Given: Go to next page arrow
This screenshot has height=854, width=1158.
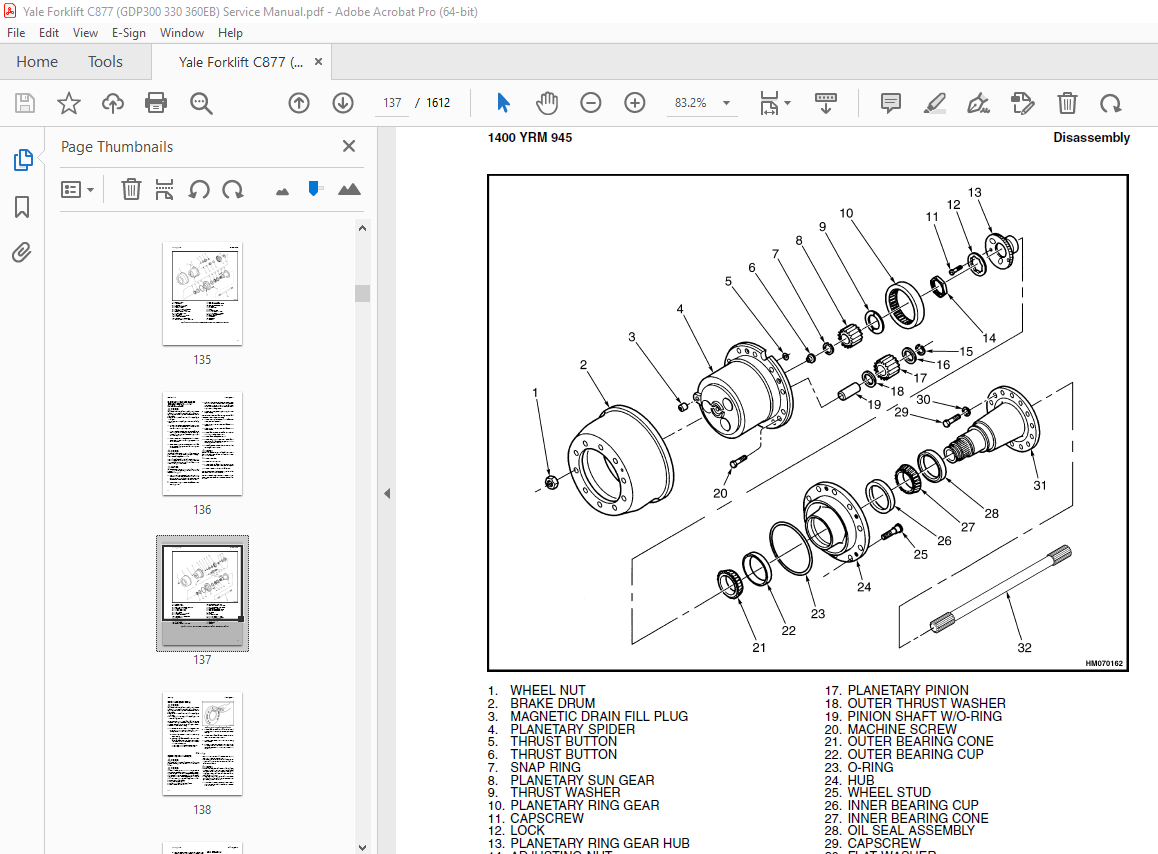Looking at the screenshot, I should (343, 103).
